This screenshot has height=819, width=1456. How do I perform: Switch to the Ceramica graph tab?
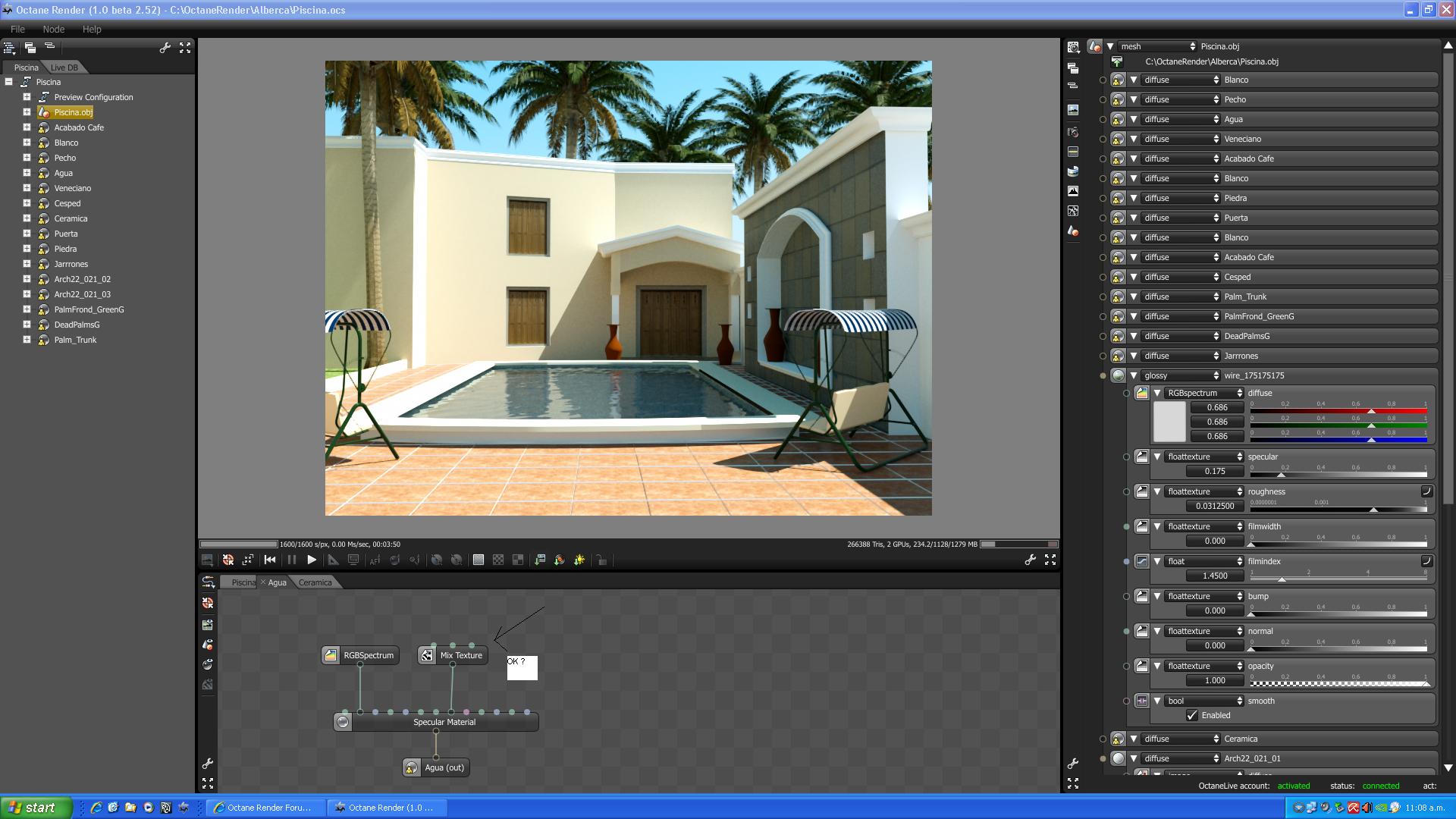(x=315, y=582)
